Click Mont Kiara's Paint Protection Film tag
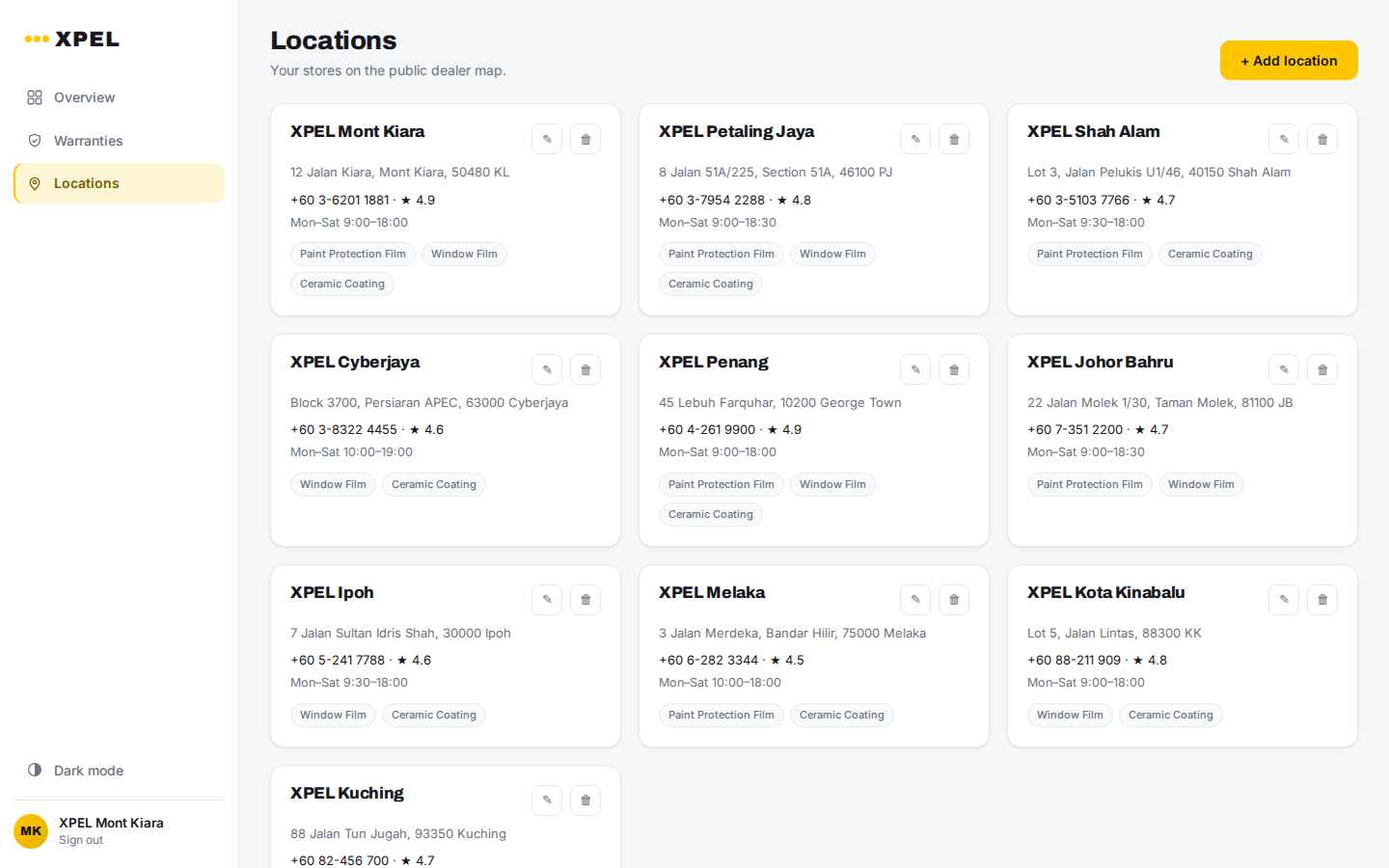1389x868 pixels. (353, 255)
